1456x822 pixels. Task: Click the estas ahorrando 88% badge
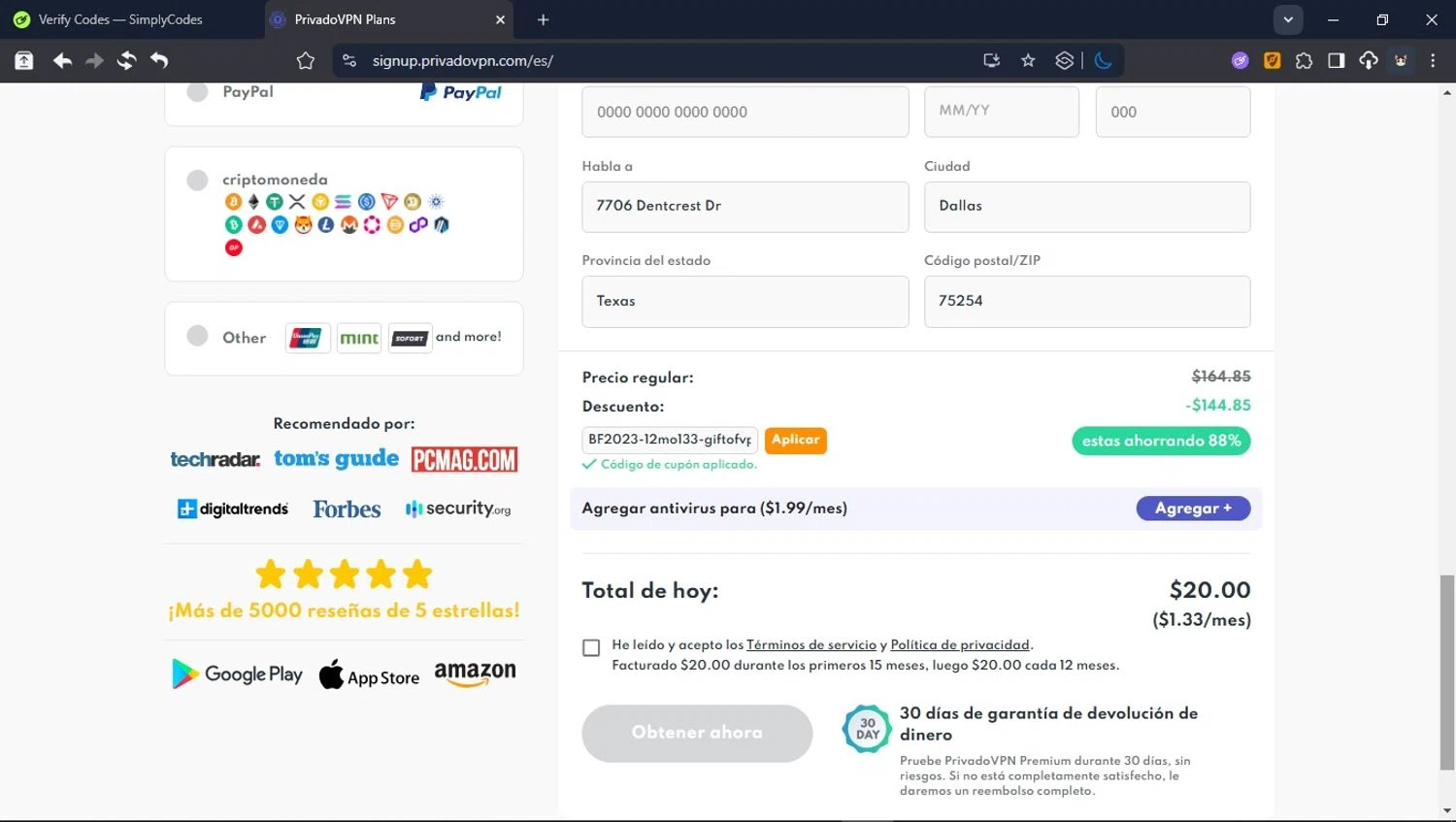(1161, 441)
